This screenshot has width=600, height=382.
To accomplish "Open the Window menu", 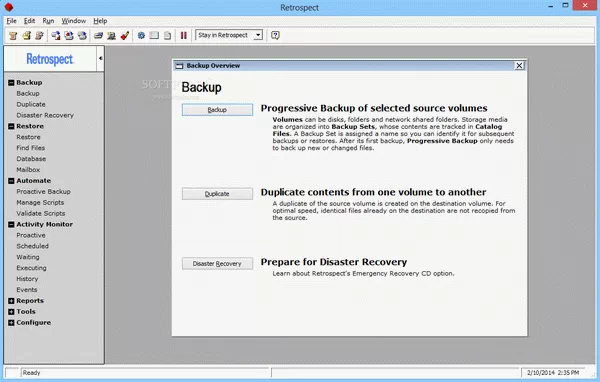I will coord(73,21).
